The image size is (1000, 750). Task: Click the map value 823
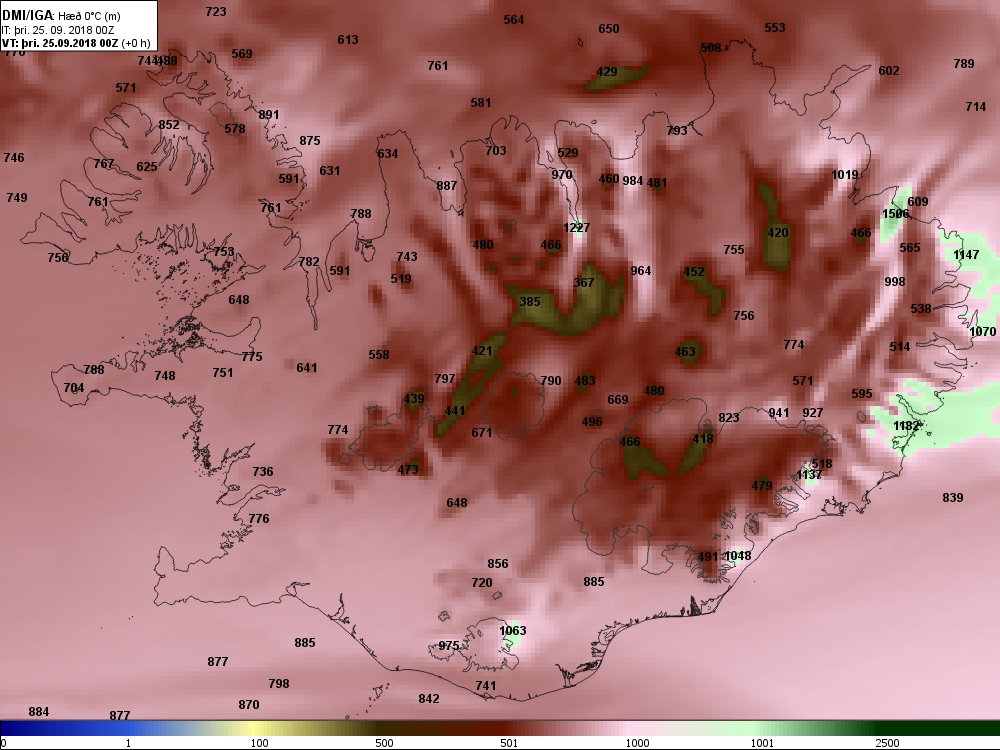728,418
